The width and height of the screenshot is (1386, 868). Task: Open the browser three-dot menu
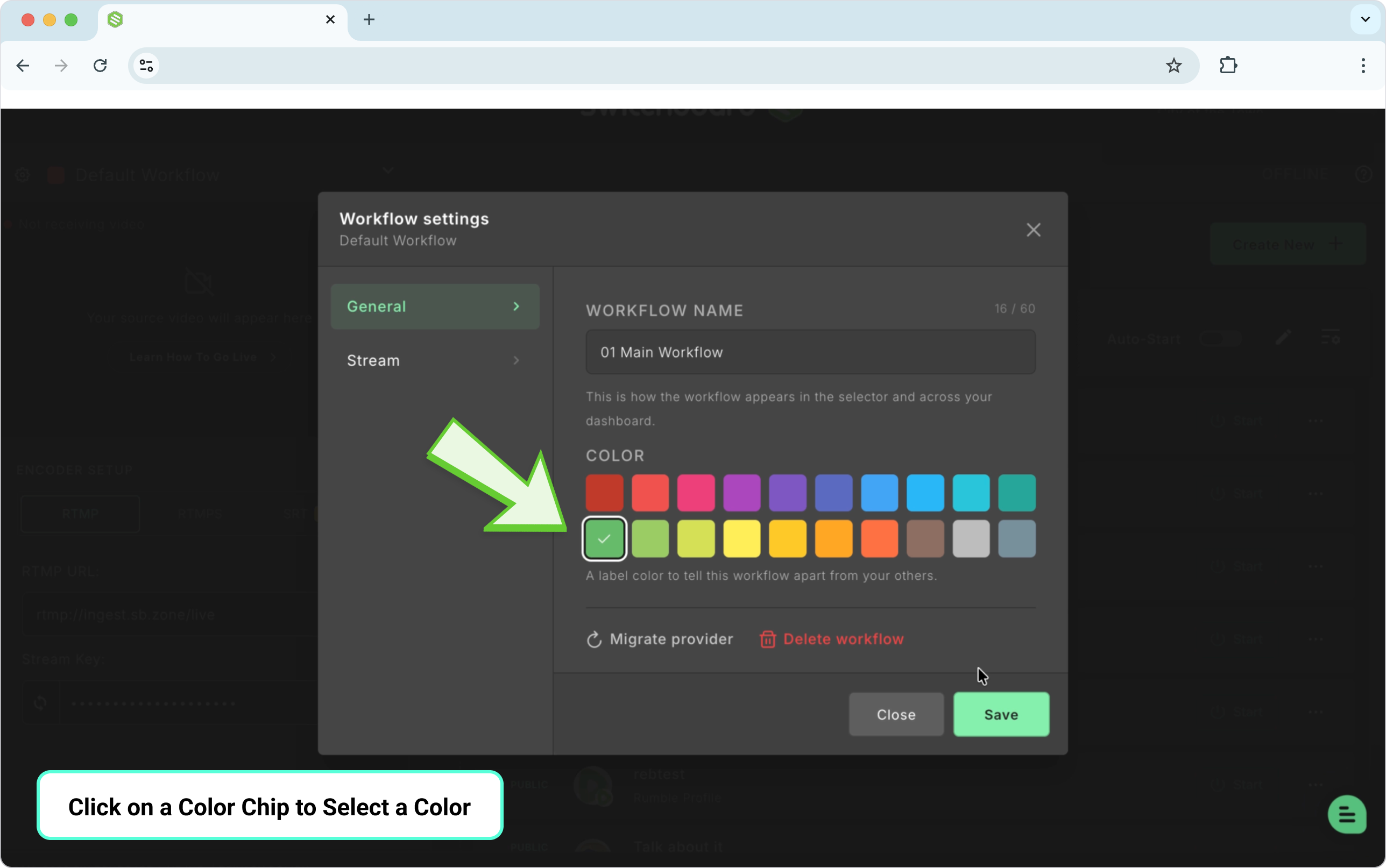point(1363,66)
